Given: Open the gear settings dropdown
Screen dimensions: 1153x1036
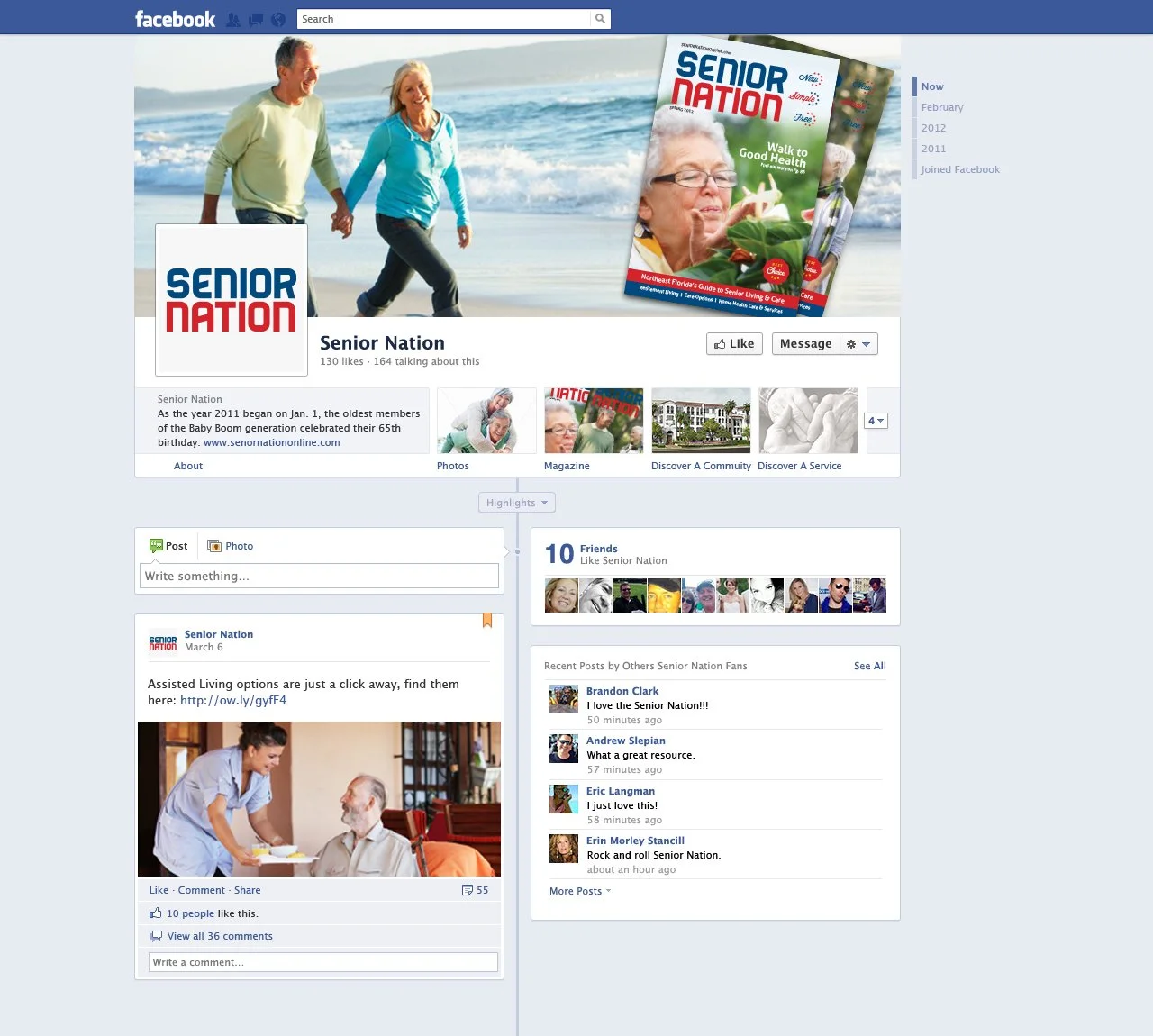Looking at the screenshot, I should [x=858, y=343].
